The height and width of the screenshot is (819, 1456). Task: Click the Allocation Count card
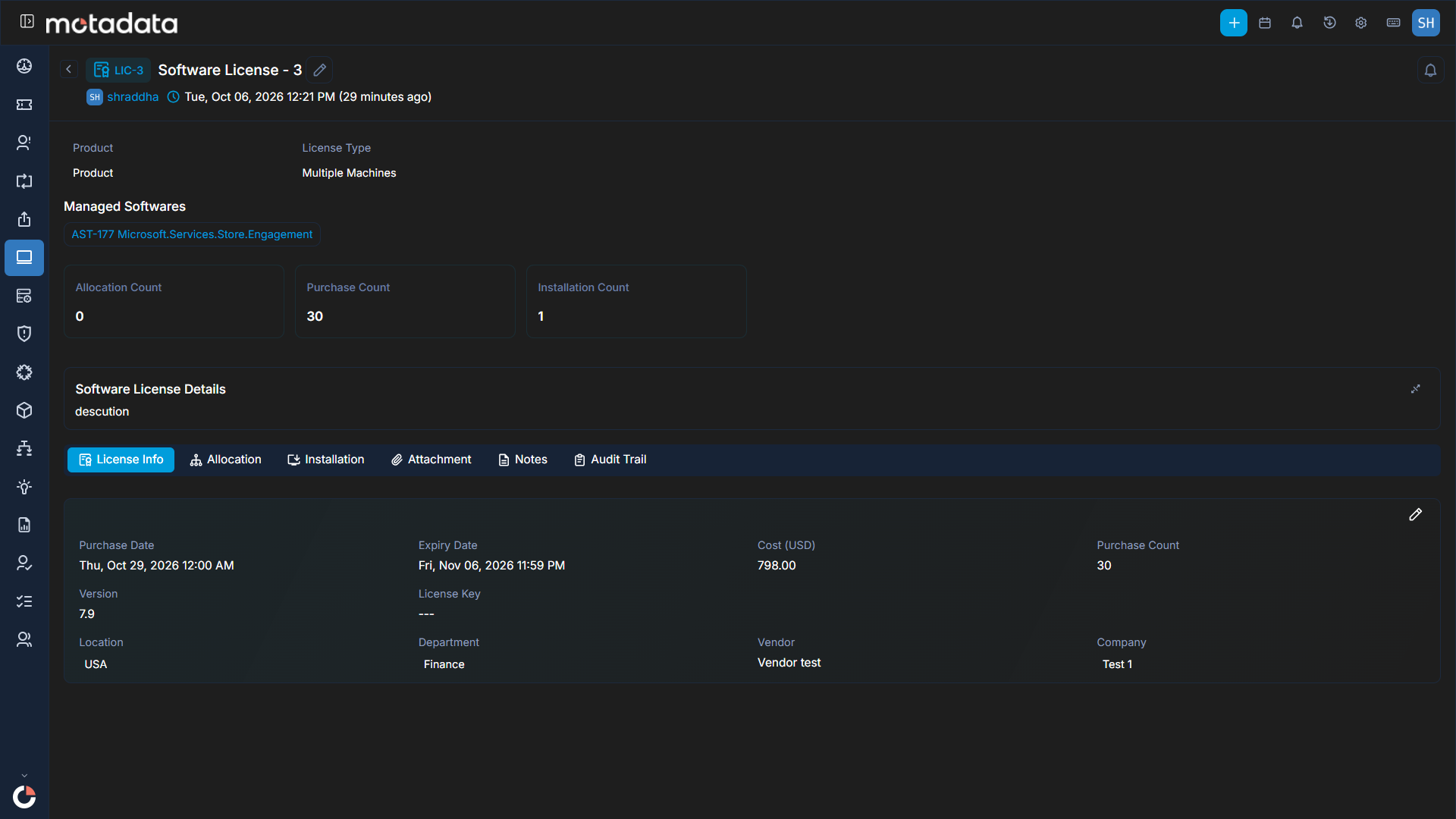click(x=174, y=301)
